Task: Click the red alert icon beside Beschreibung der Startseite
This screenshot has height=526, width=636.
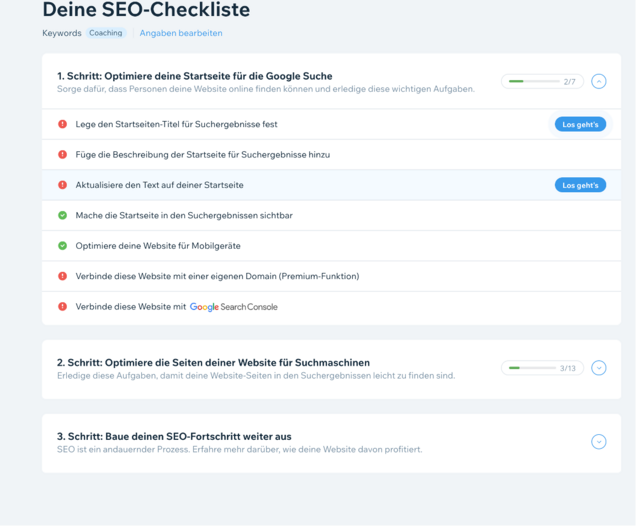Action: click(62, 155)
